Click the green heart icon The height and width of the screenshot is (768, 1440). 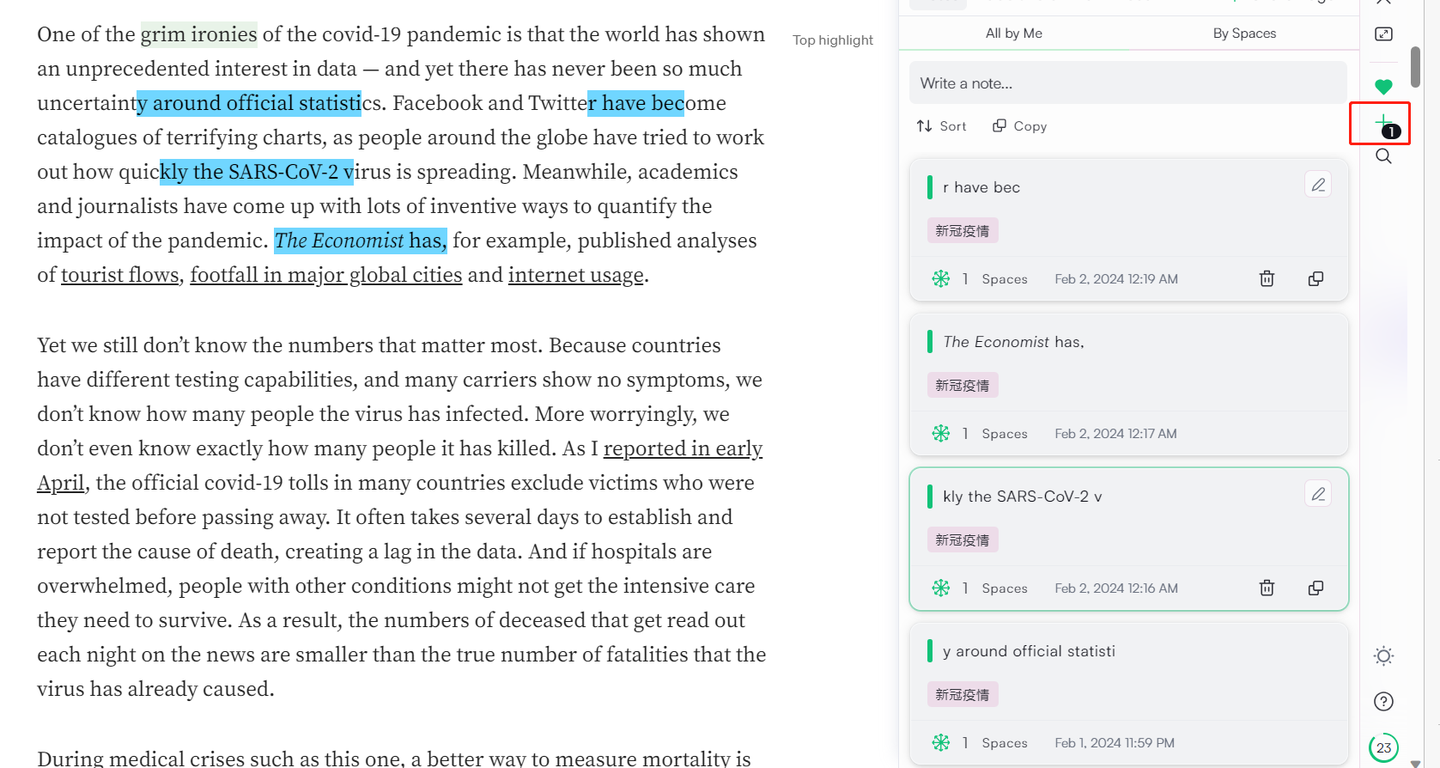1383,87
